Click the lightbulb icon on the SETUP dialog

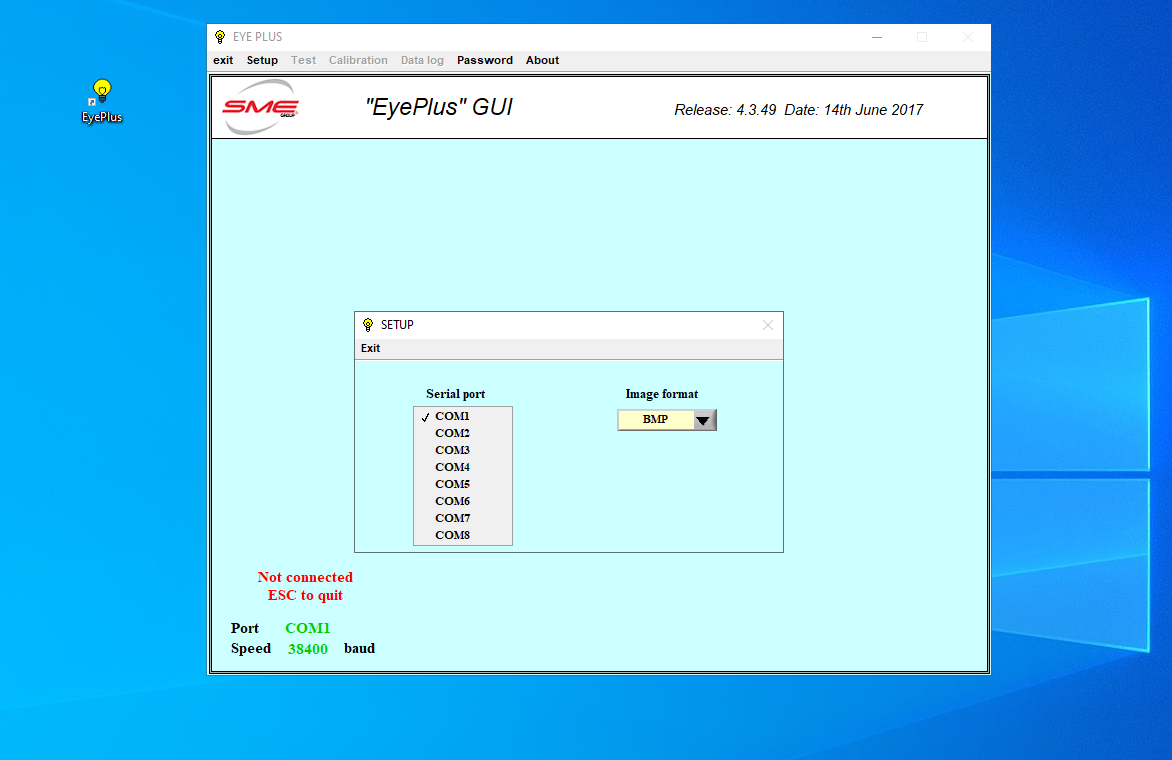[x=368, y=324]
